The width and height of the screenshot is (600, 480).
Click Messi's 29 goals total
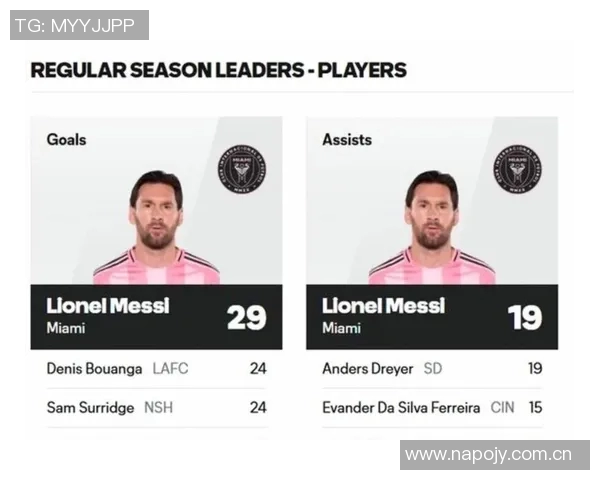click(246, 318)
